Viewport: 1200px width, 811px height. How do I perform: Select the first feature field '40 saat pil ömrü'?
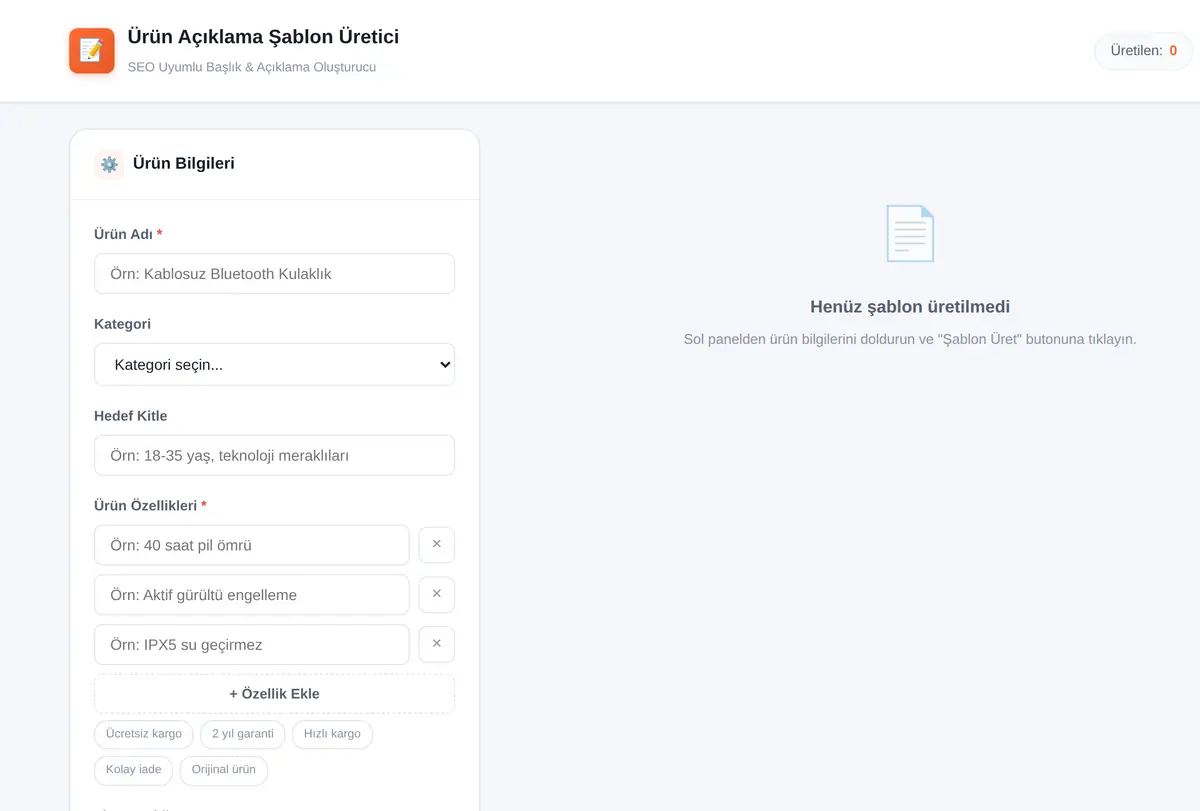(x=252, y=545)
